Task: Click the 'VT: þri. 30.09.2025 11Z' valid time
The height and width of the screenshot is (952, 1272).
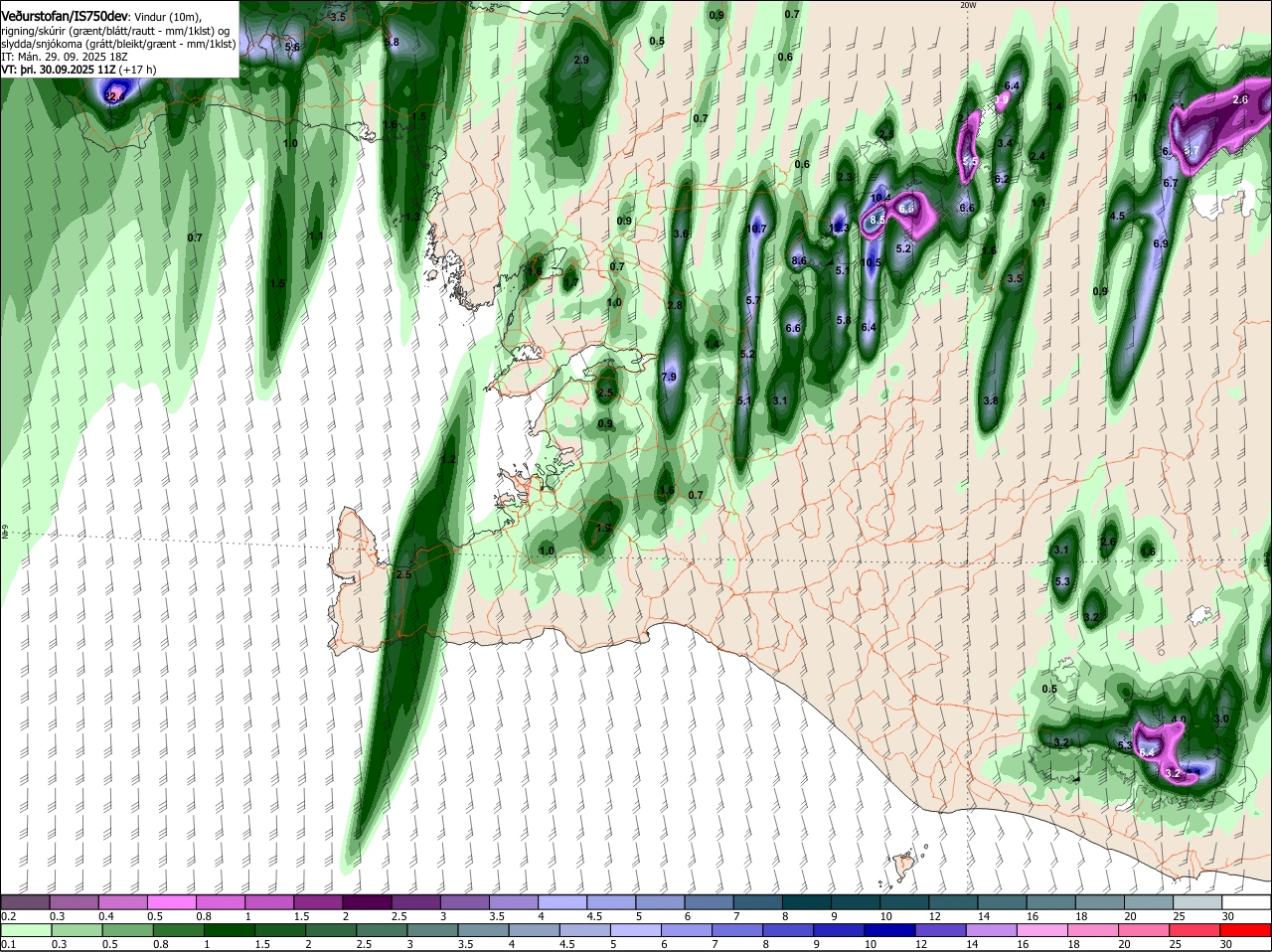Action: coord(58,70)
